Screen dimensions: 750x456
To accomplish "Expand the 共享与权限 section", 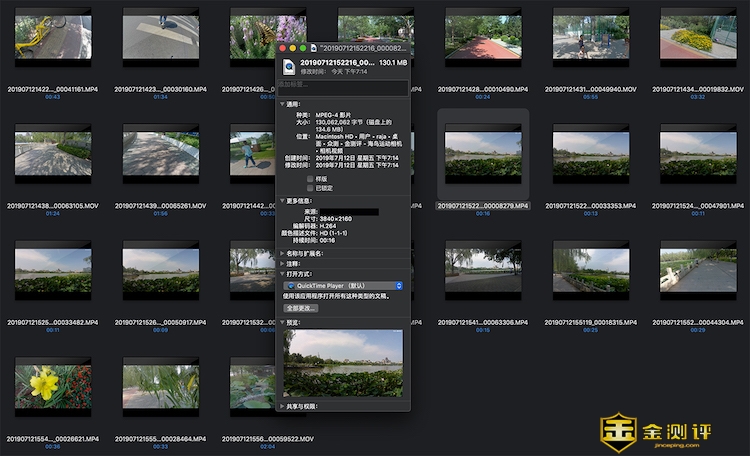I will click(x=282, y=406).
